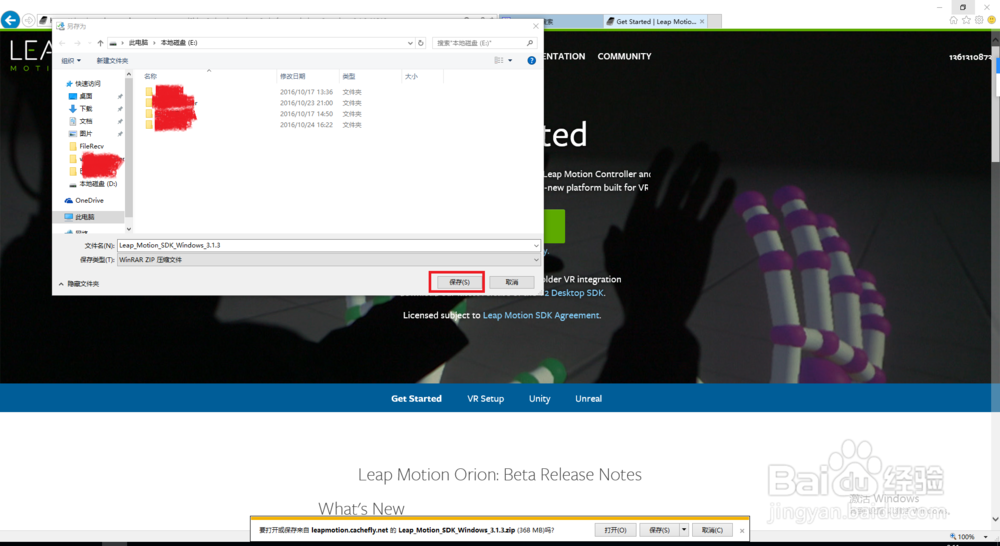
Task: Expand the 文件名 dropdown arrow
Action: (x=536, y=245)
